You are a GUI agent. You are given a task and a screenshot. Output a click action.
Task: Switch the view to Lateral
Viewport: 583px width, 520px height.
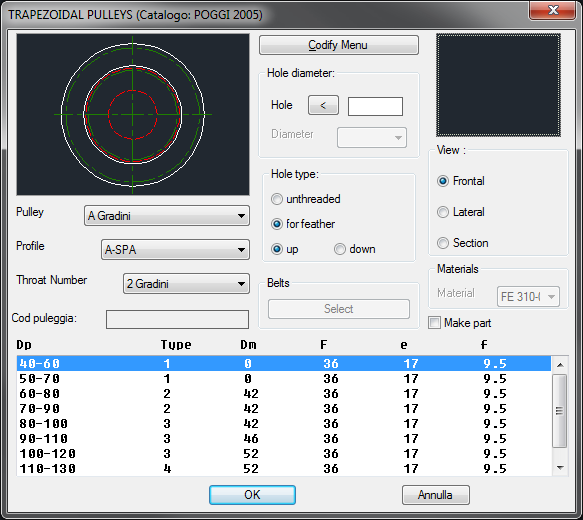coord(443,212)
